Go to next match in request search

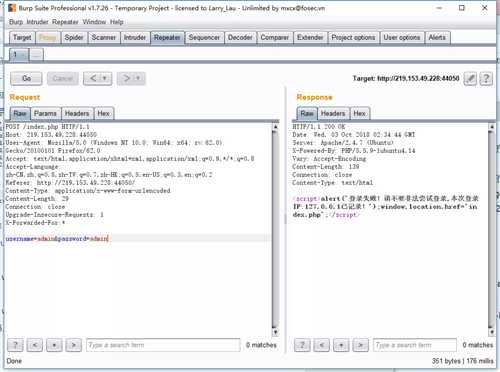coord(74,345)
